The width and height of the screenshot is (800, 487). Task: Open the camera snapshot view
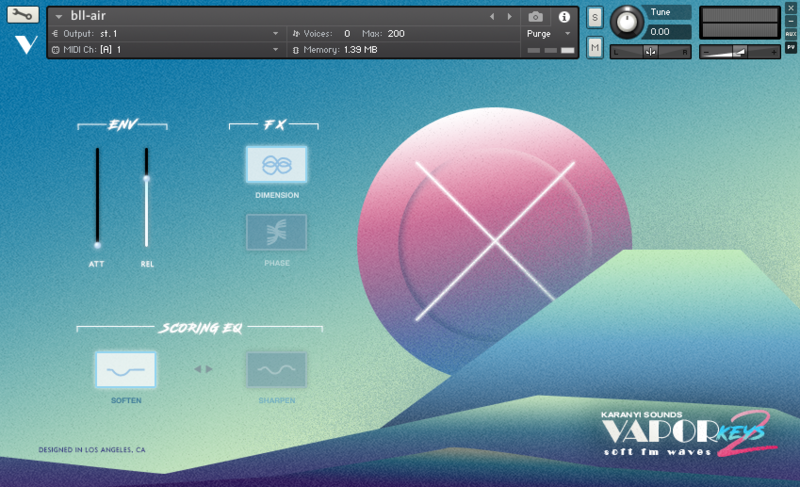coord(535,17)
